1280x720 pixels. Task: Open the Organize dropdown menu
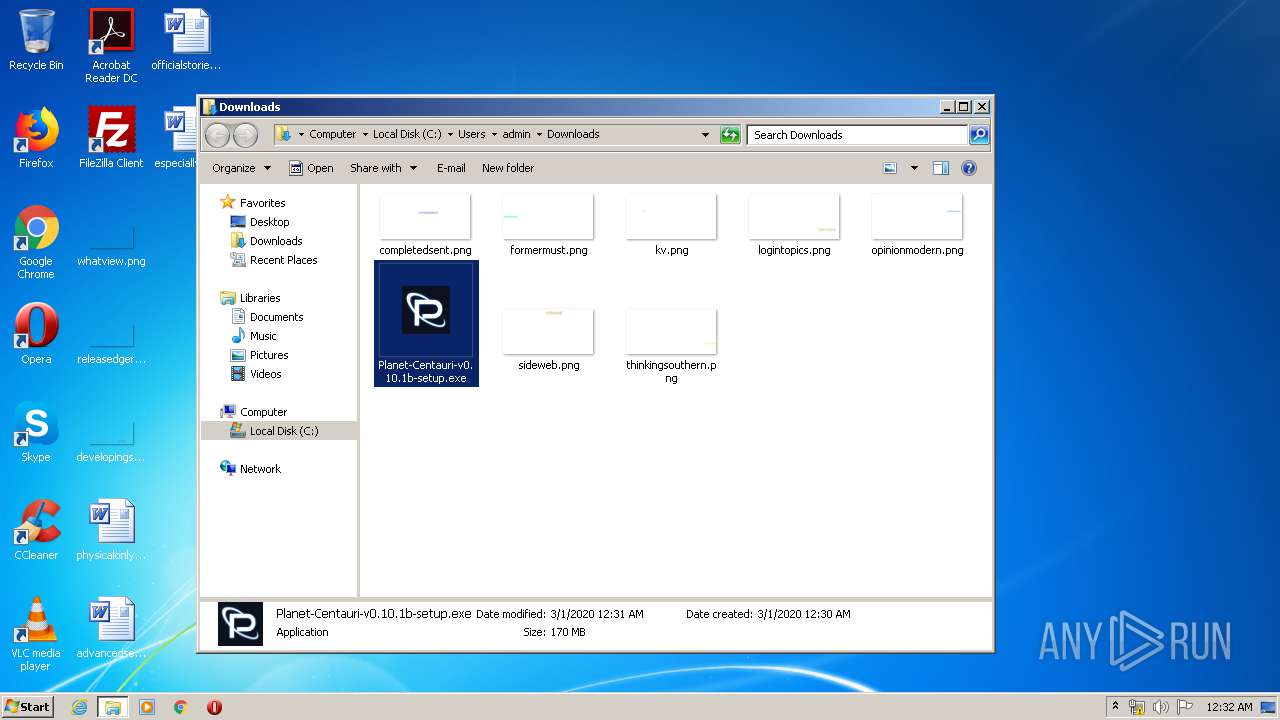tap(241, 168)
